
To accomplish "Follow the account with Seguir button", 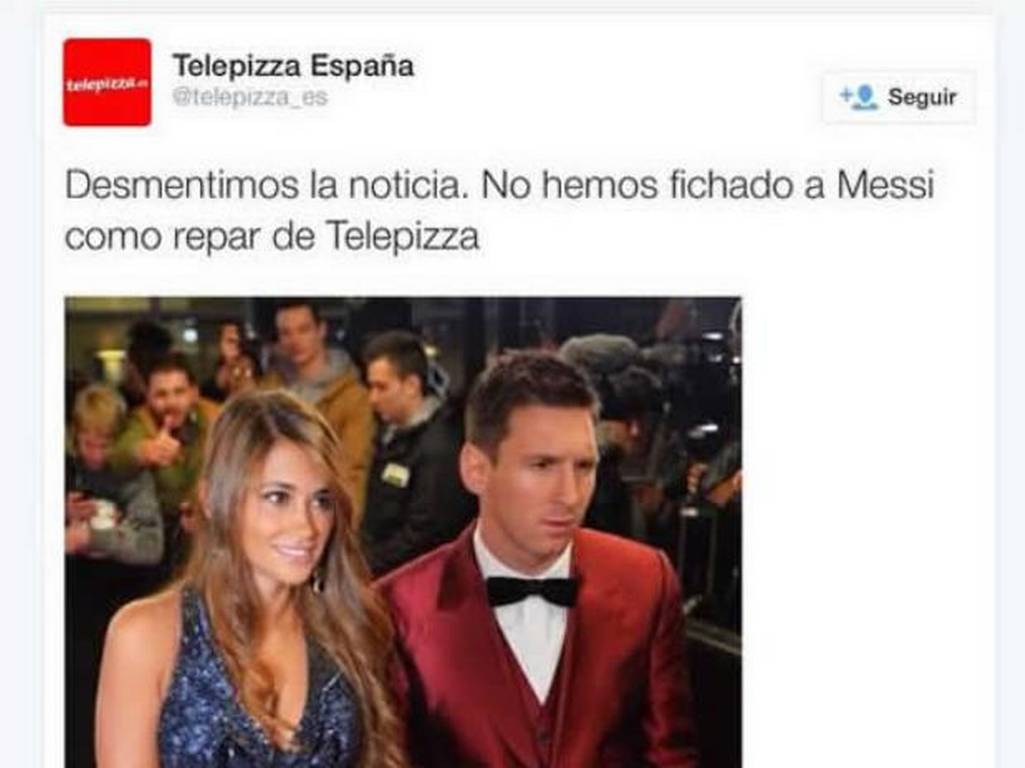I will point(899,97).
